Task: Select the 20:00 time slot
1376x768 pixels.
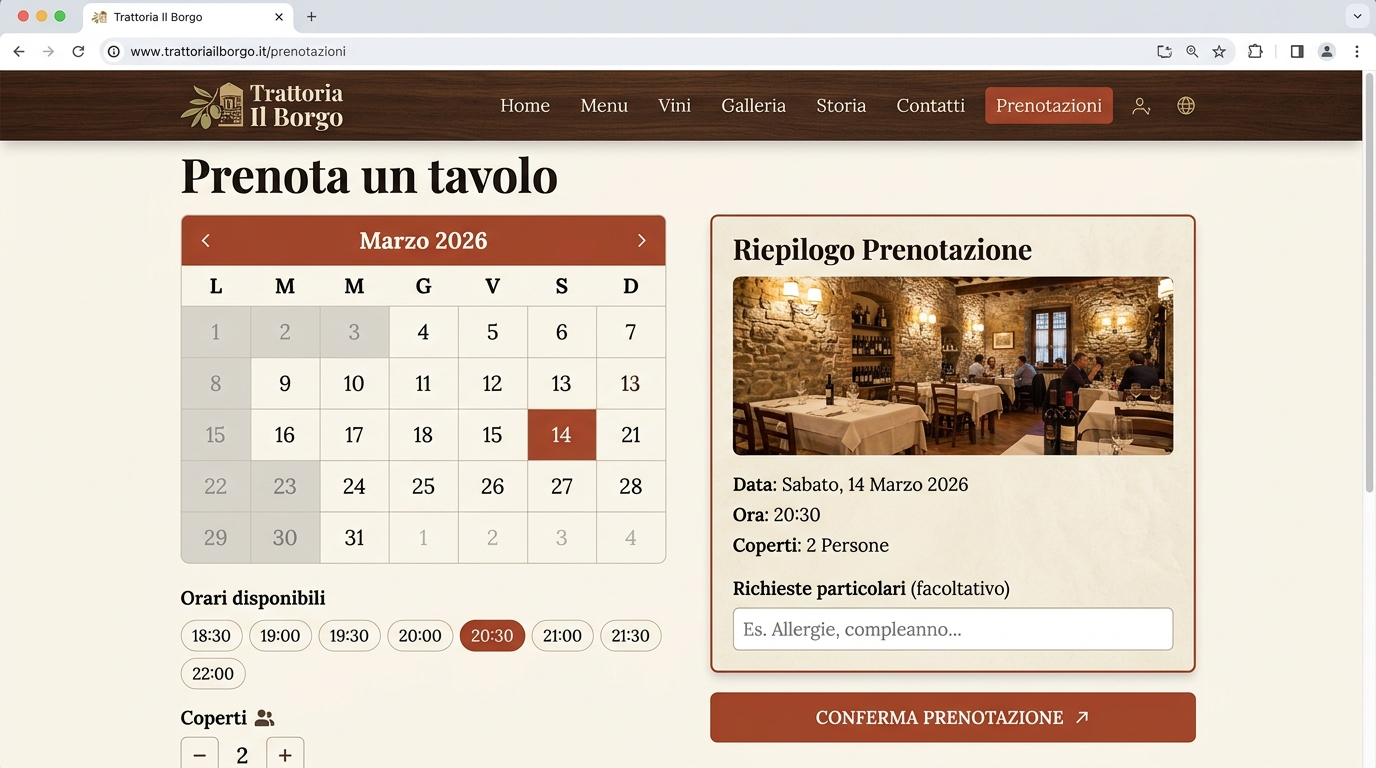Action: [420, 636]
